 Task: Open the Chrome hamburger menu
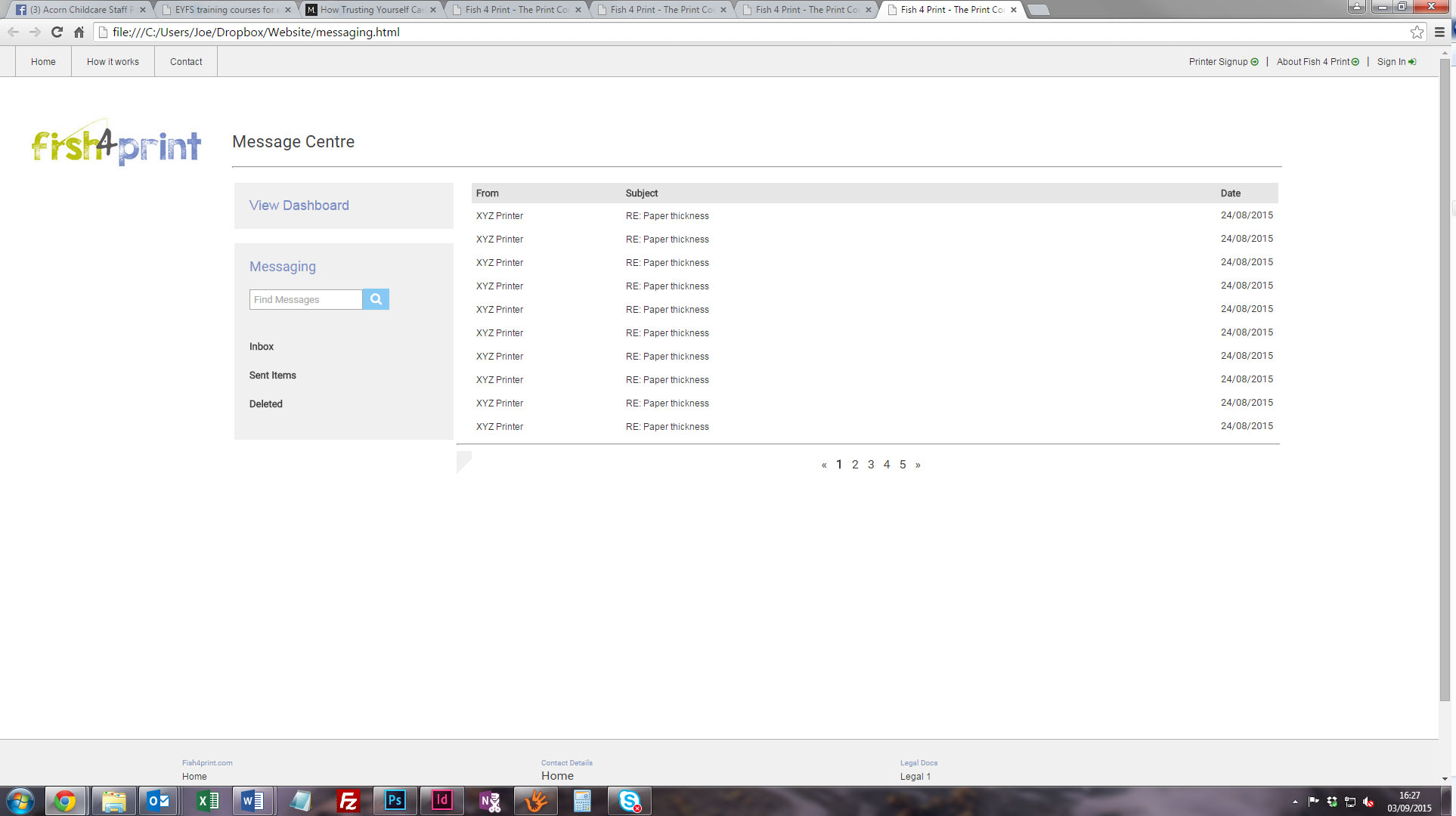1439,32
